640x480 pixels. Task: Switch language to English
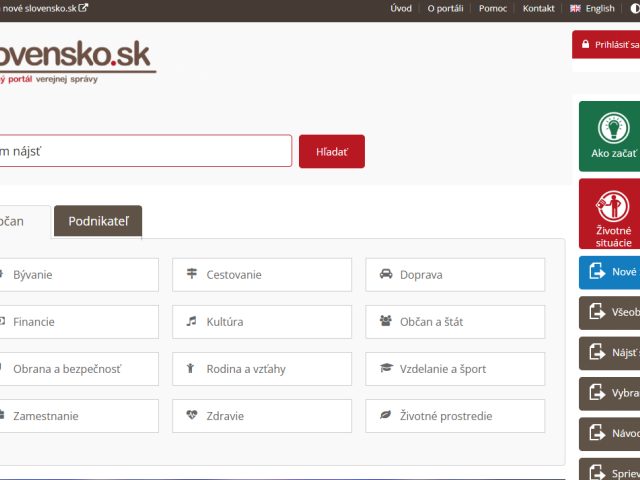point(592,9)
